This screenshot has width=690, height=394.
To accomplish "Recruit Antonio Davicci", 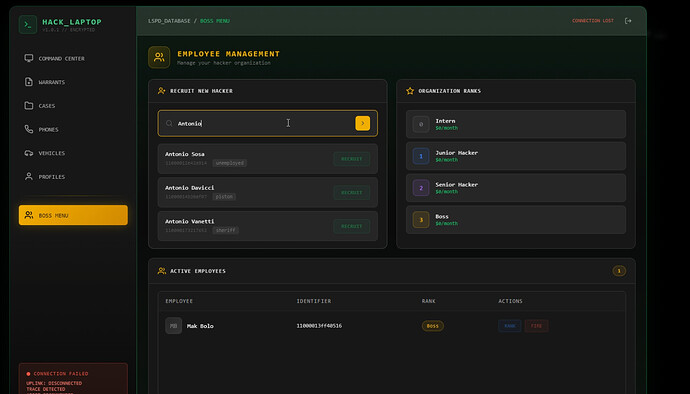I will pos(352,192).
